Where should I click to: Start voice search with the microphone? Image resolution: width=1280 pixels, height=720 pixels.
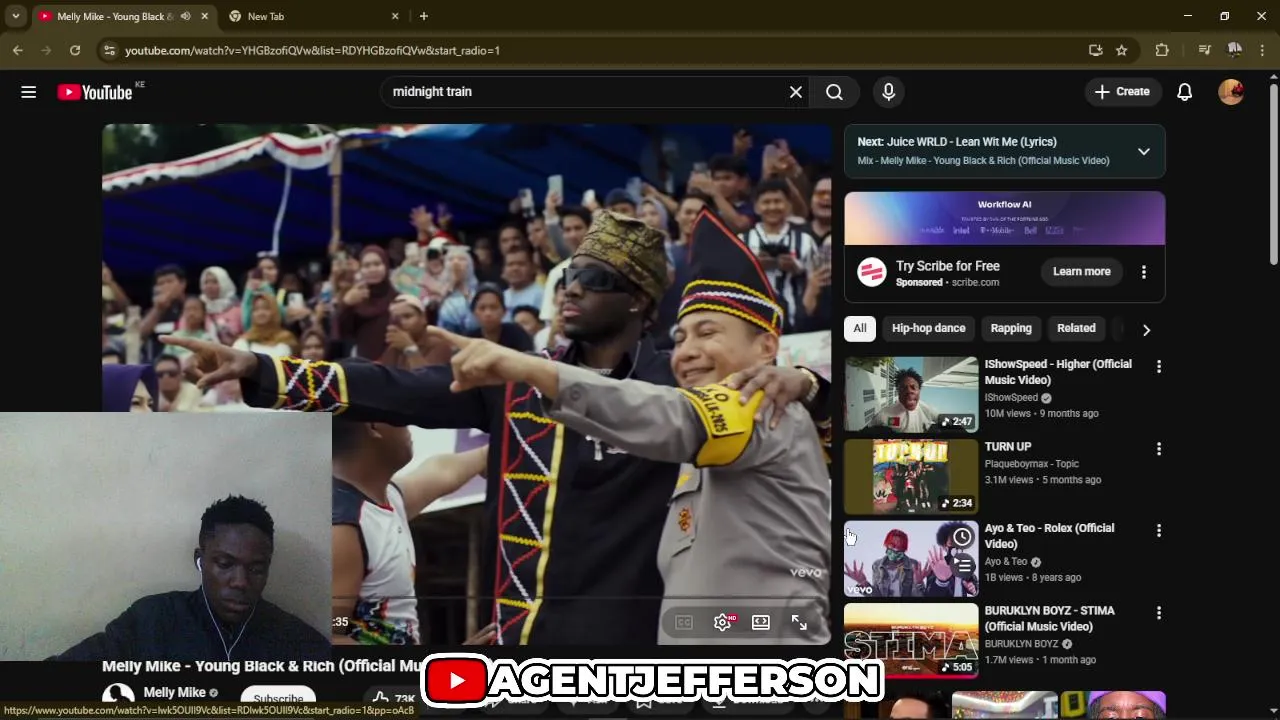888,92
